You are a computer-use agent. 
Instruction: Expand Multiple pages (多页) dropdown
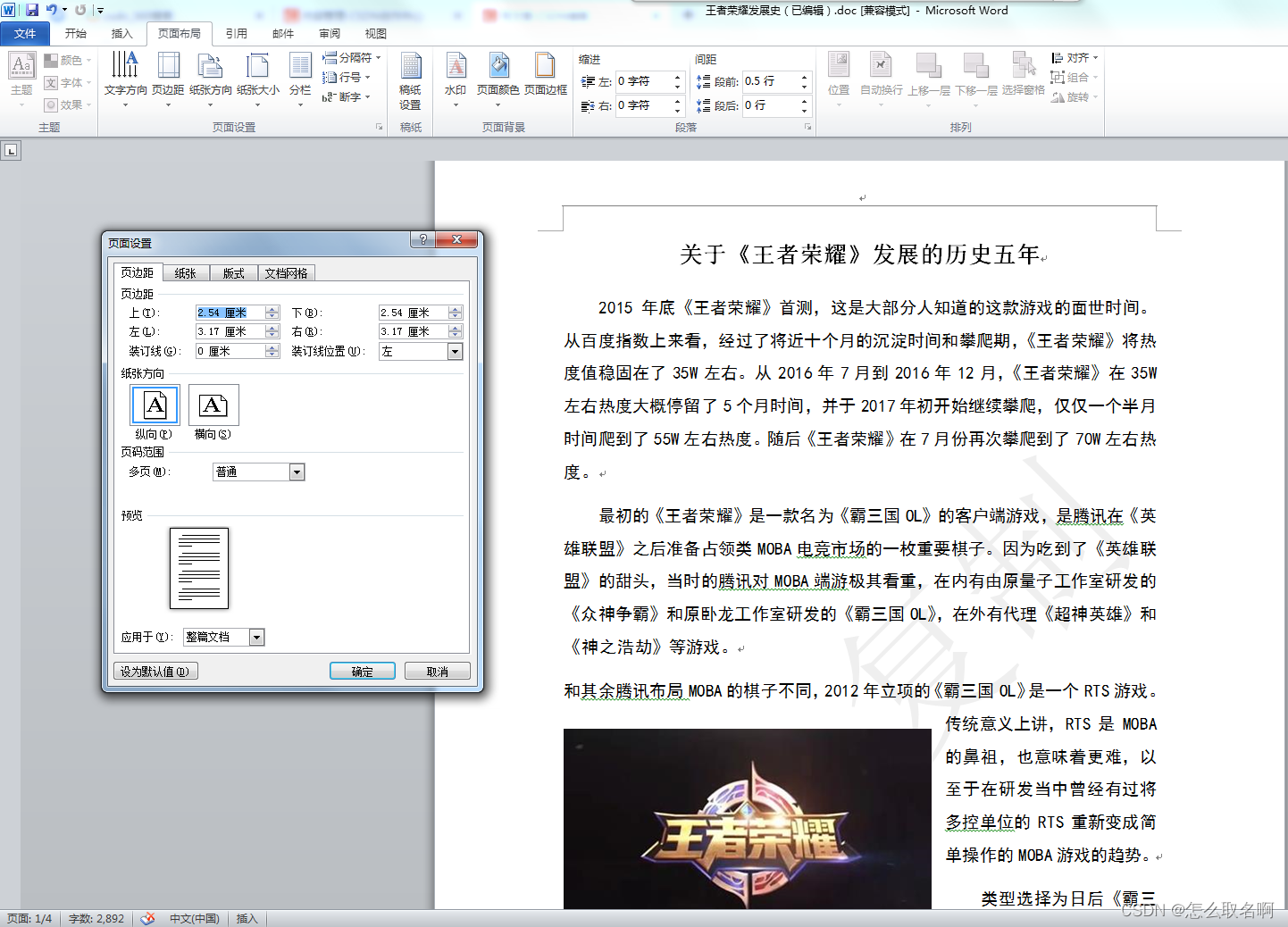point(297,472)
